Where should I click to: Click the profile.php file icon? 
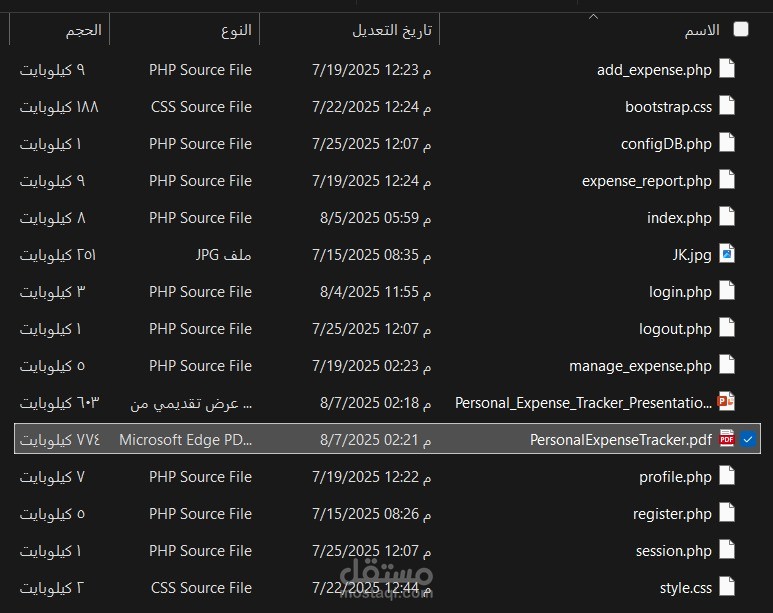(727, 475)
